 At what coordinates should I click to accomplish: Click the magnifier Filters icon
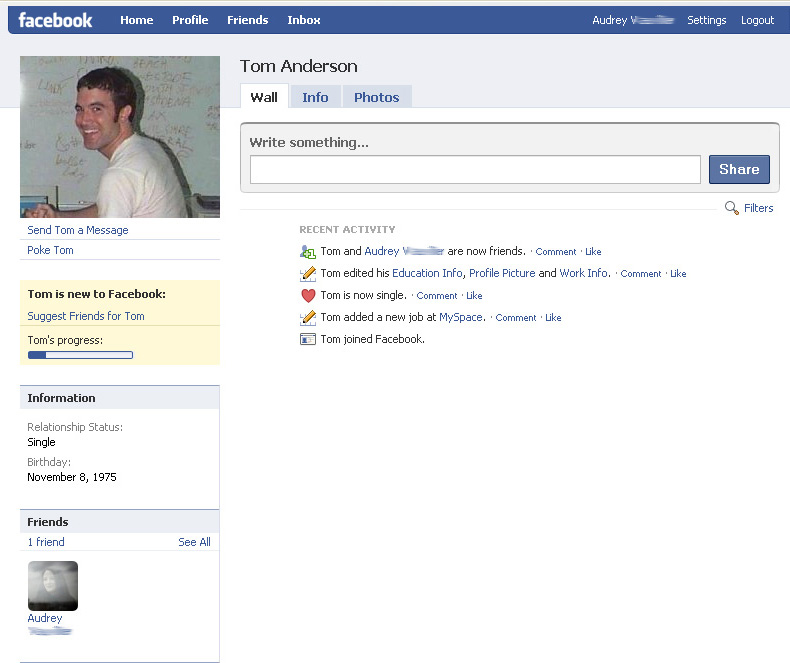coord(732,208)
